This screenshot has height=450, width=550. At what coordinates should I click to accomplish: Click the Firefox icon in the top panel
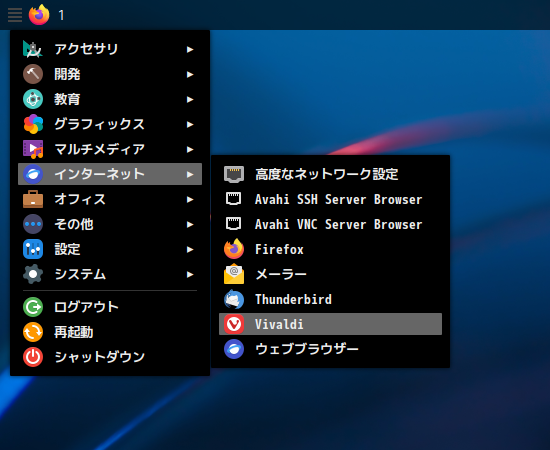(x=39, y=15)
